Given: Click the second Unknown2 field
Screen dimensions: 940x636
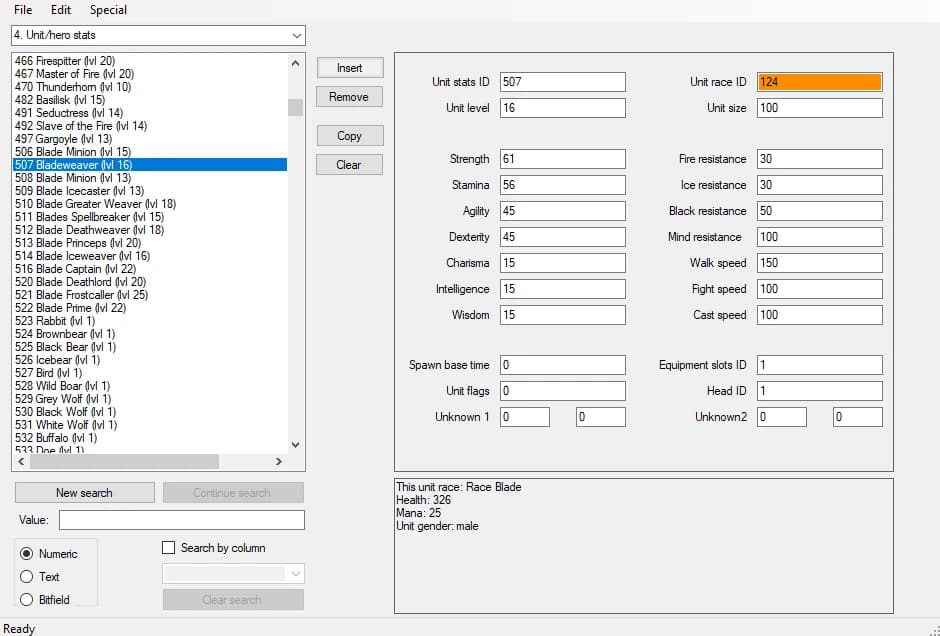Looking at the screenshot, I should coord(858,417).
